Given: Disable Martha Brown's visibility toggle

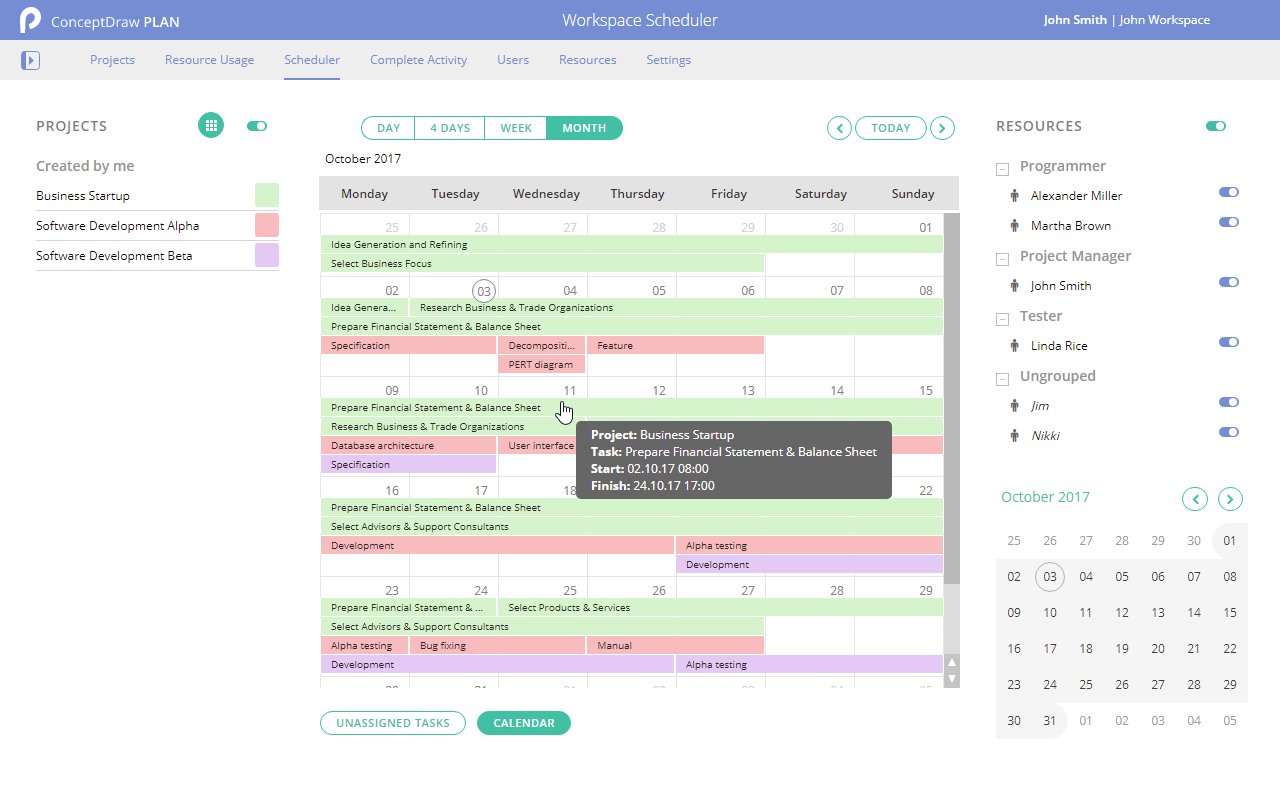Looking at the screenshot, I should (1228, 222).
